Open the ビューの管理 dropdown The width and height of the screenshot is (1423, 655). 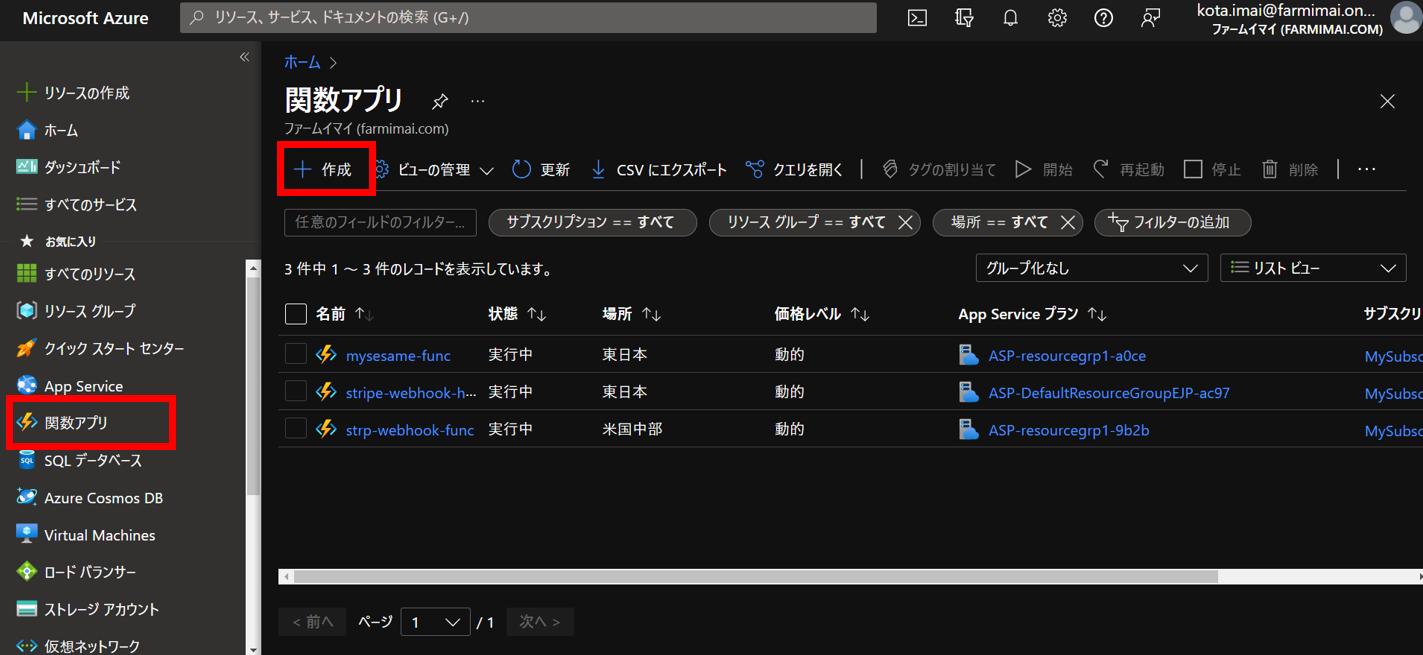(x=435, y=170)
